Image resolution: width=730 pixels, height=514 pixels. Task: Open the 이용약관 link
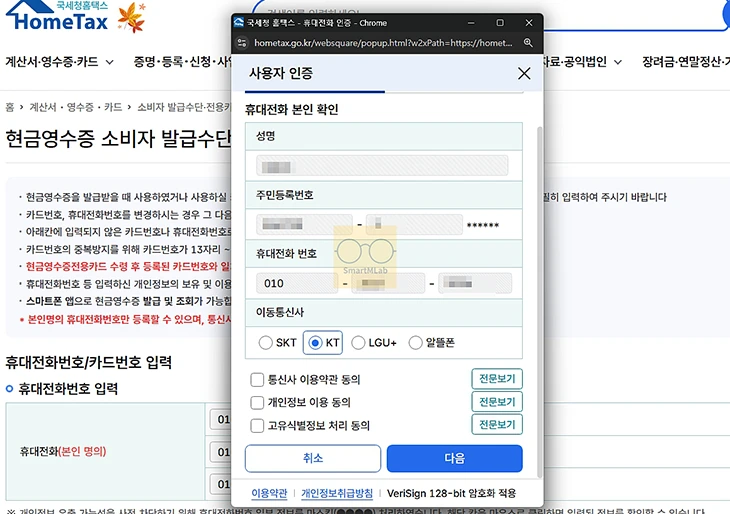click(269, 493)
